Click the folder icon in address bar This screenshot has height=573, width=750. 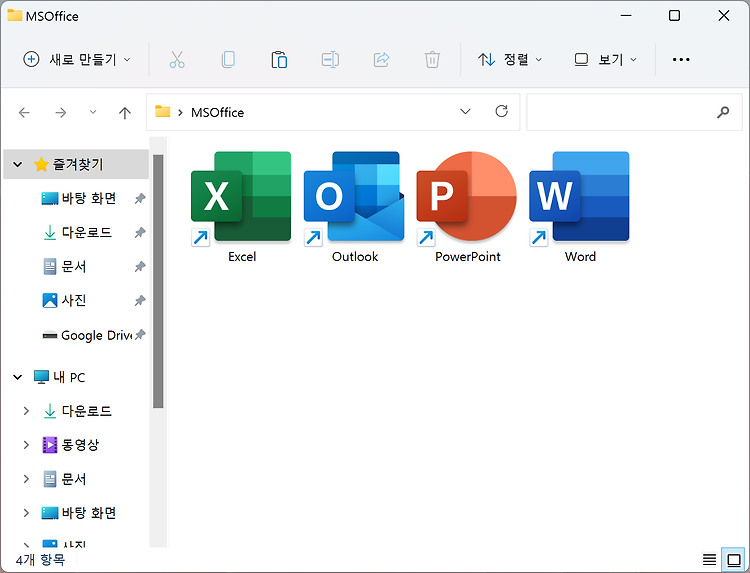coord(163,111)
